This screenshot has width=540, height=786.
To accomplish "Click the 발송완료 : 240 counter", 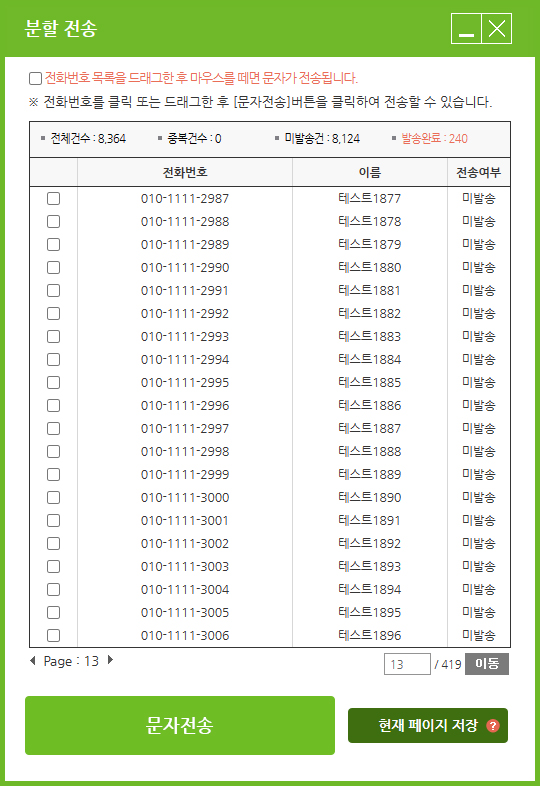I will click(x=434, y=138).
